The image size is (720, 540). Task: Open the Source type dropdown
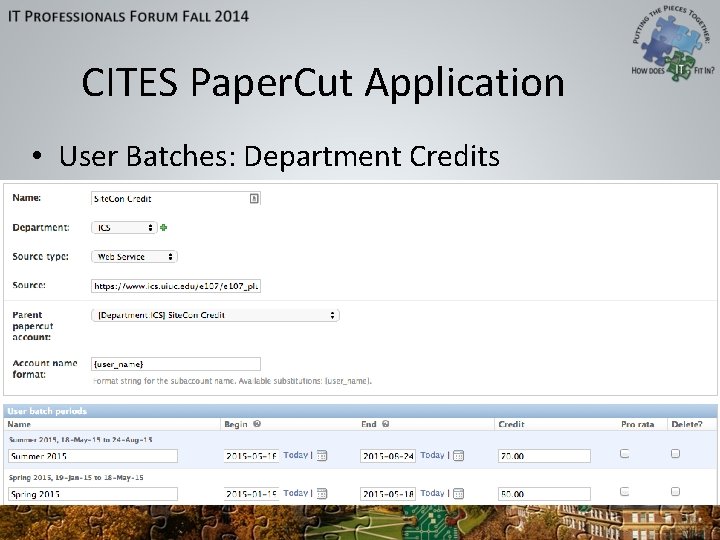(x=134, y=257)
